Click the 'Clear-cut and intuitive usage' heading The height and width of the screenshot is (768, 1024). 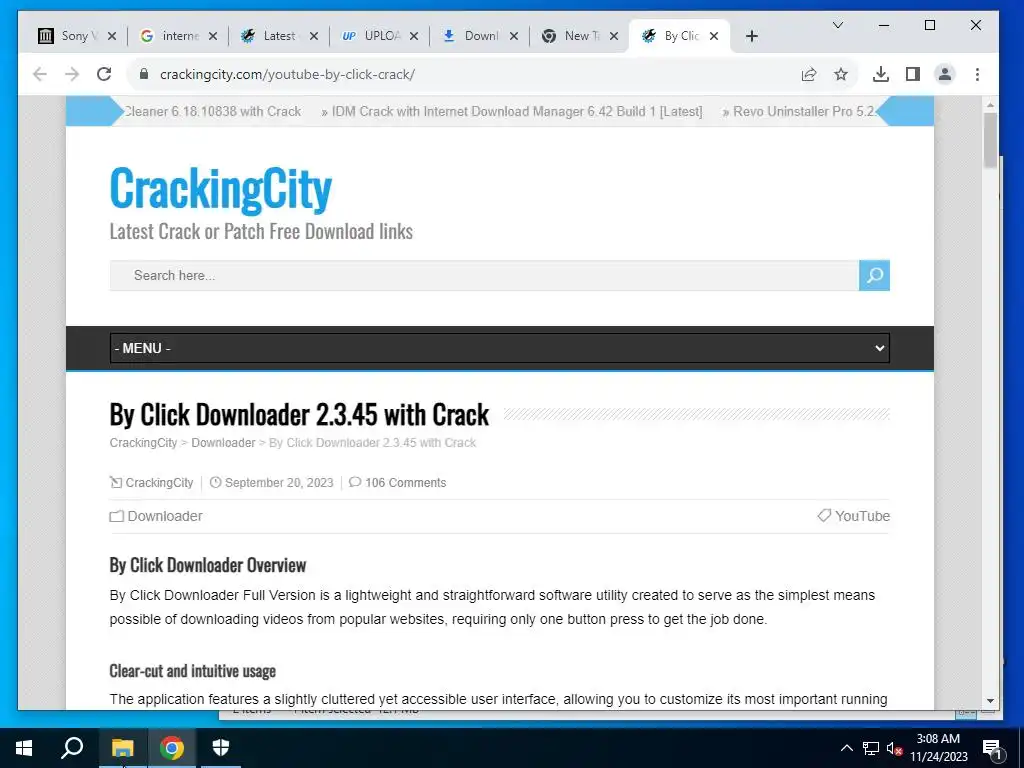pyautogui.click(x=193, y=671)
